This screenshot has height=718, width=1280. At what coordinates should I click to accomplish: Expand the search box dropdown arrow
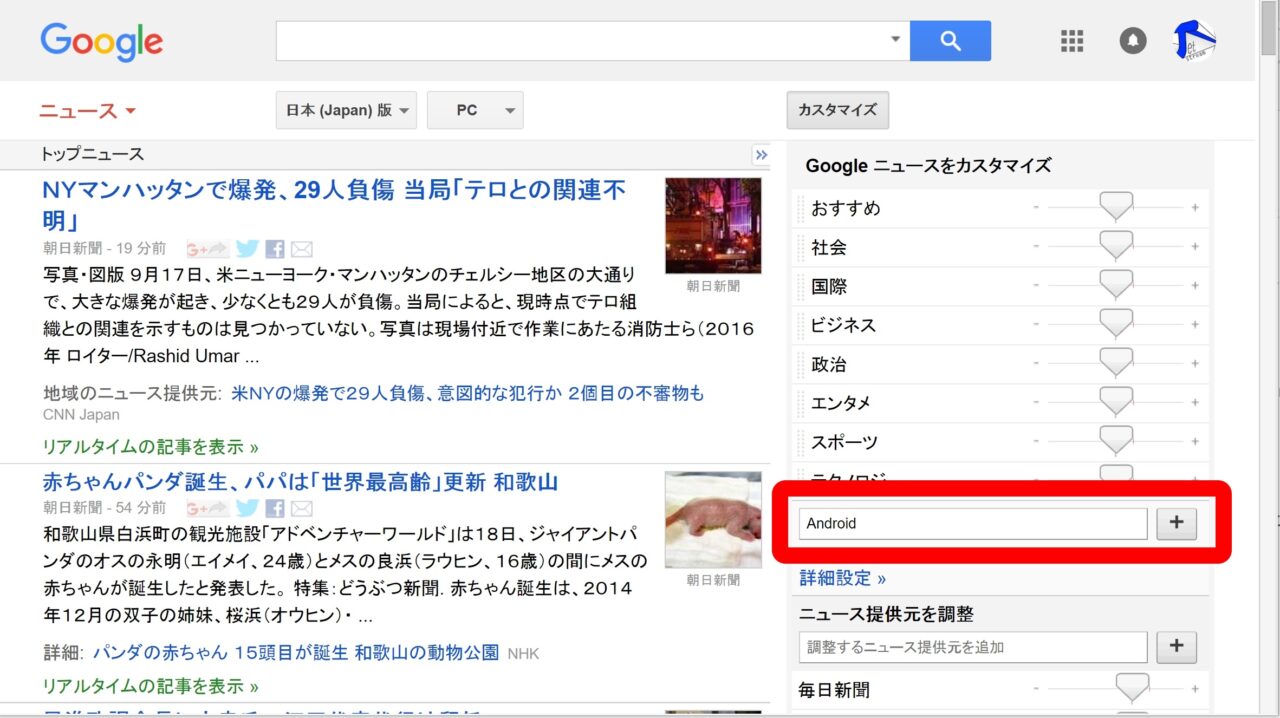895,41
